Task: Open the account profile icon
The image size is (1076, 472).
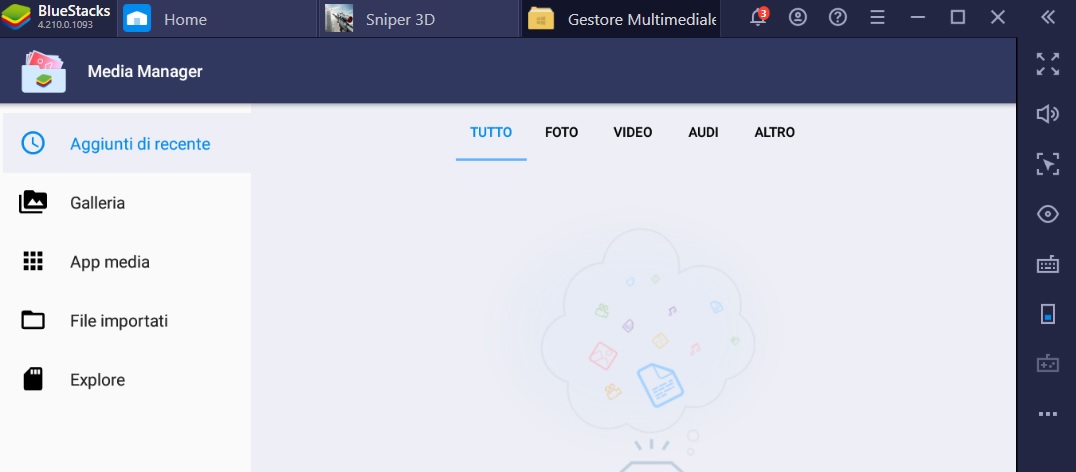Action: (x=798, y=18)
